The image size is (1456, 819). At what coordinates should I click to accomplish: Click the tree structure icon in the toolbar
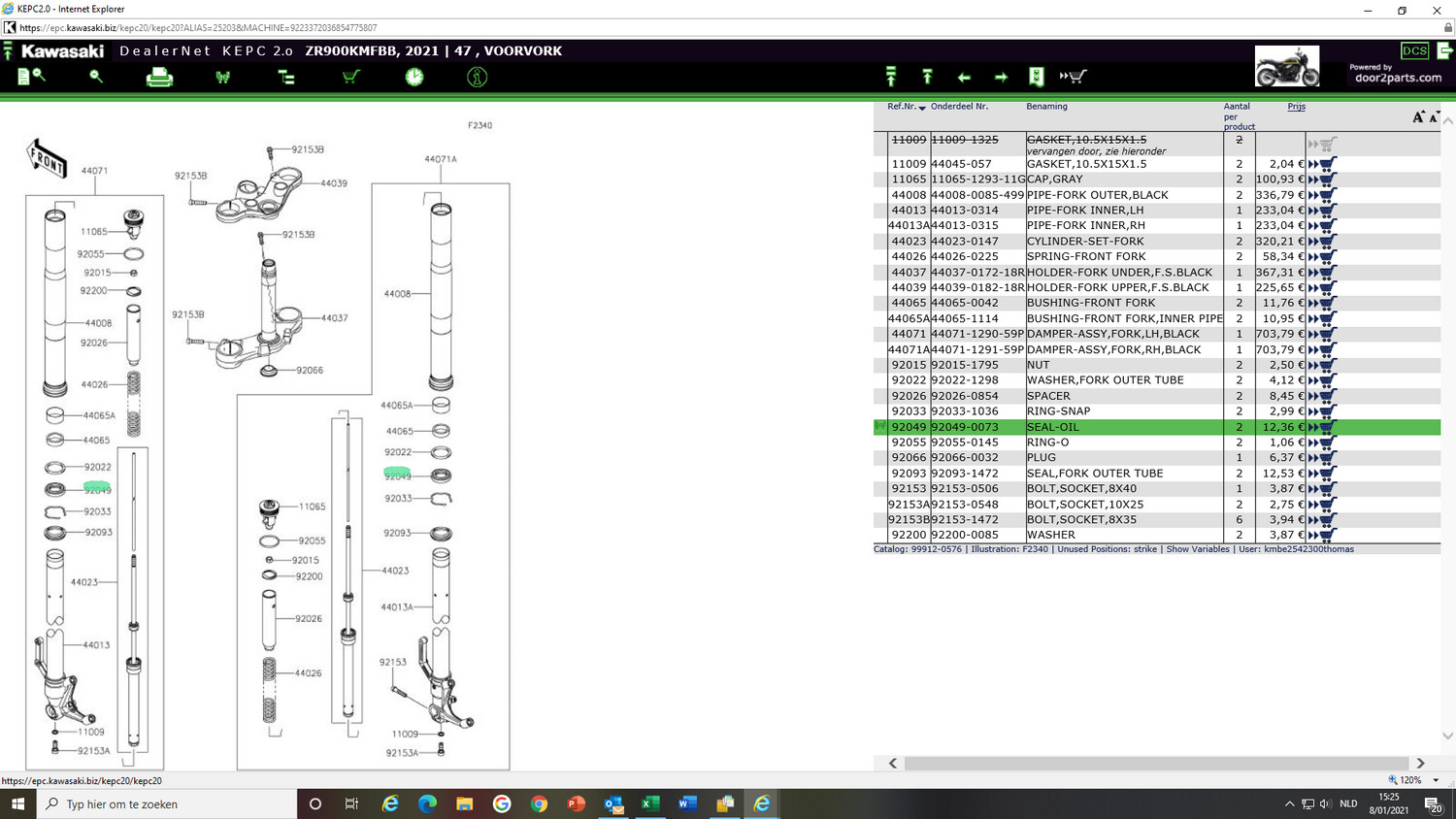point(286,77)
